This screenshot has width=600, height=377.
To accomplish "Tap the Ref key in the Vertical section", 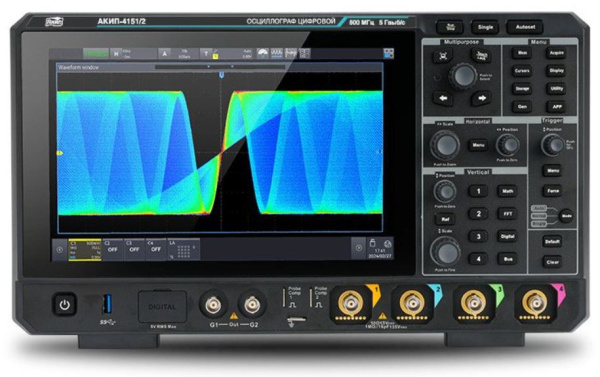I will [x=445, y=220].
